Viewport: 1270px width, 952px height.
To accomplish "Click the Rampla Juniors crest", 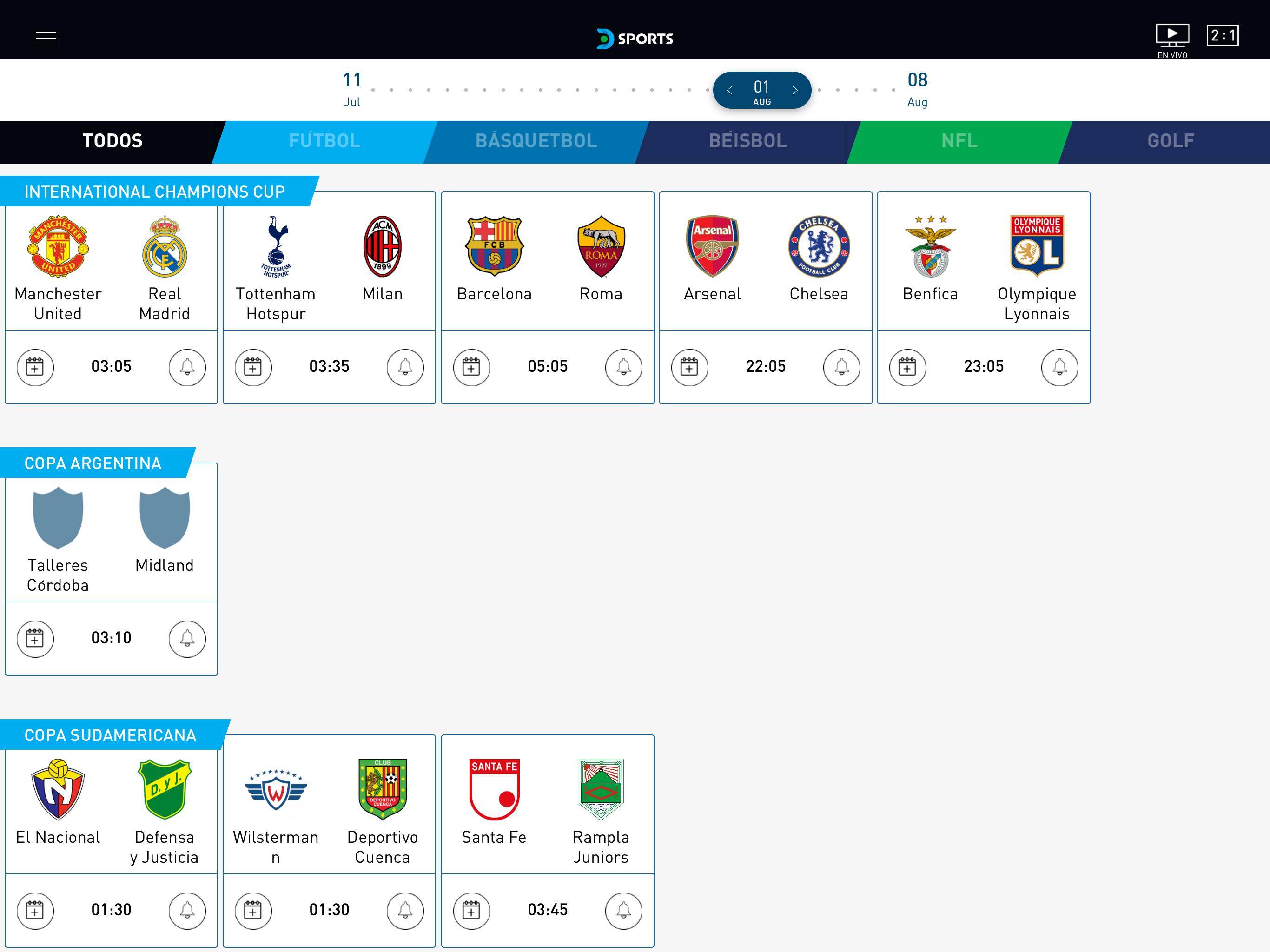I will pyautogui.click(x=601, y=789).
